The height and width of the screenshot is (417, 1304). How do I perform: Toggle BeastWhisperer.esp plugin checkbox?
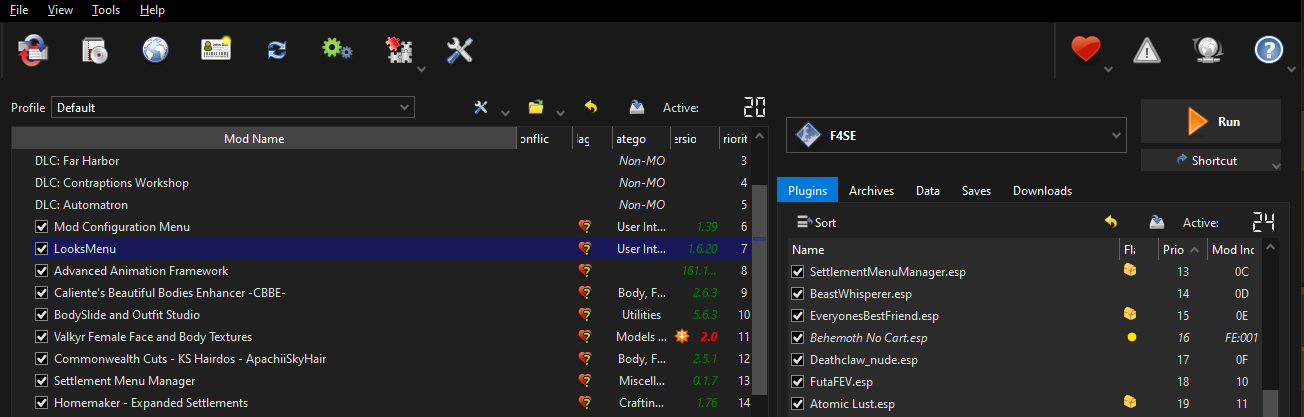pyautogui.click(x=798, y=294)
